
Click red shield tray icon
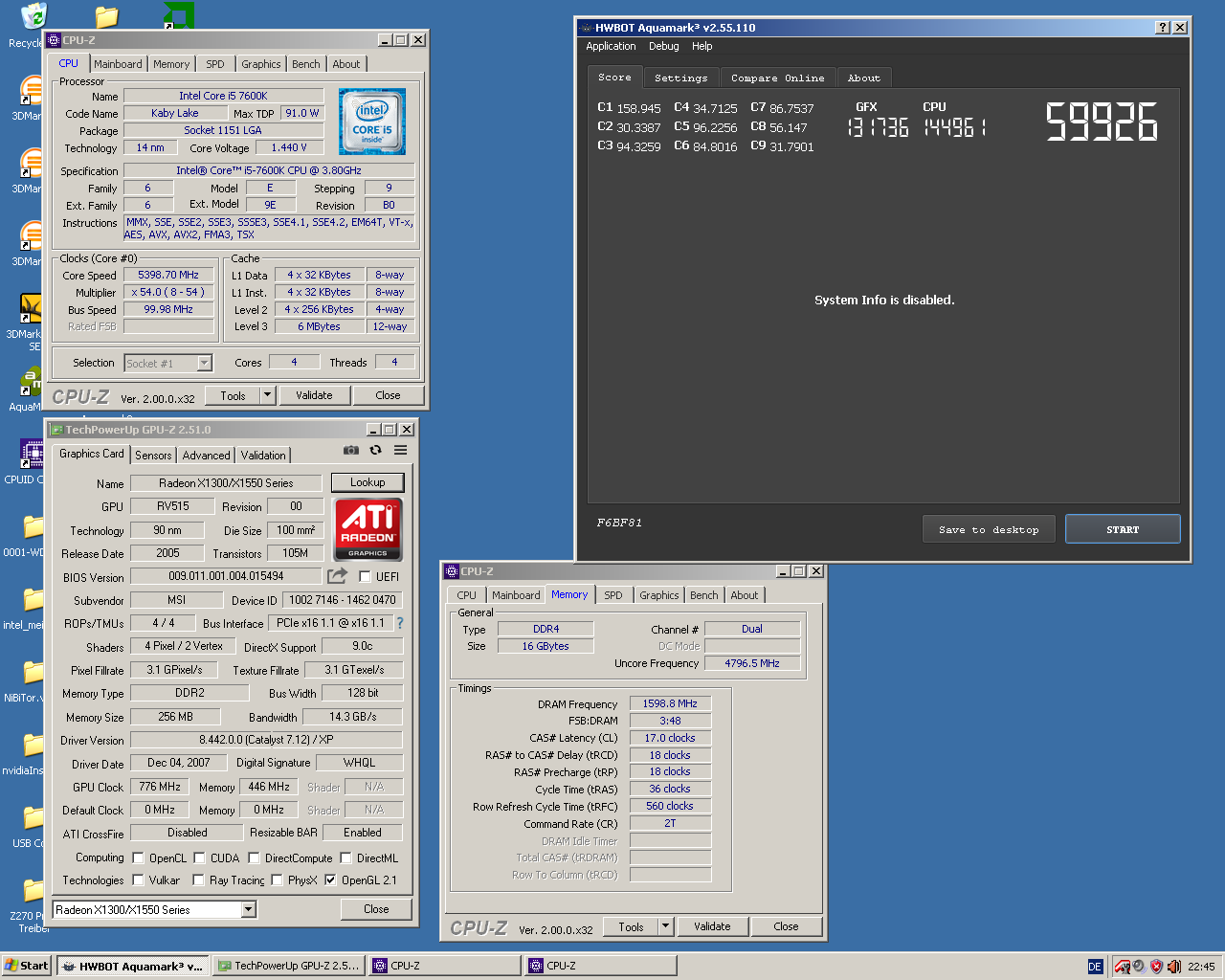click(x=1156, y=967)
